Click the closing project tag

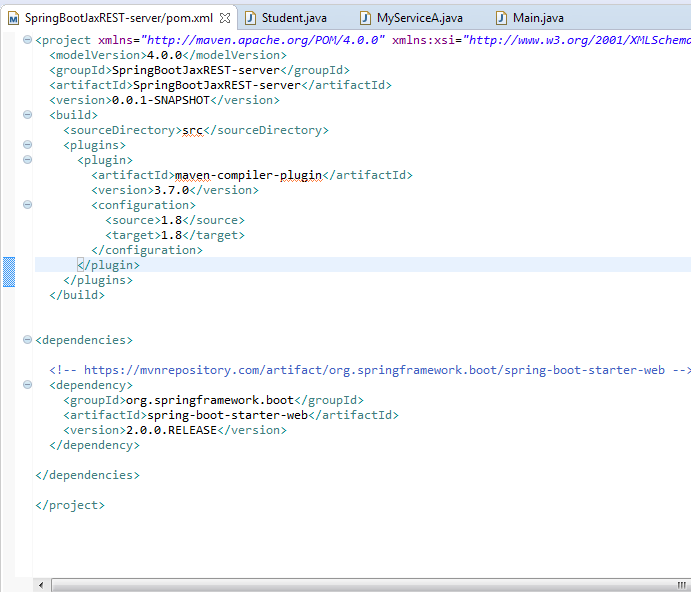click(x=70, y=505)
